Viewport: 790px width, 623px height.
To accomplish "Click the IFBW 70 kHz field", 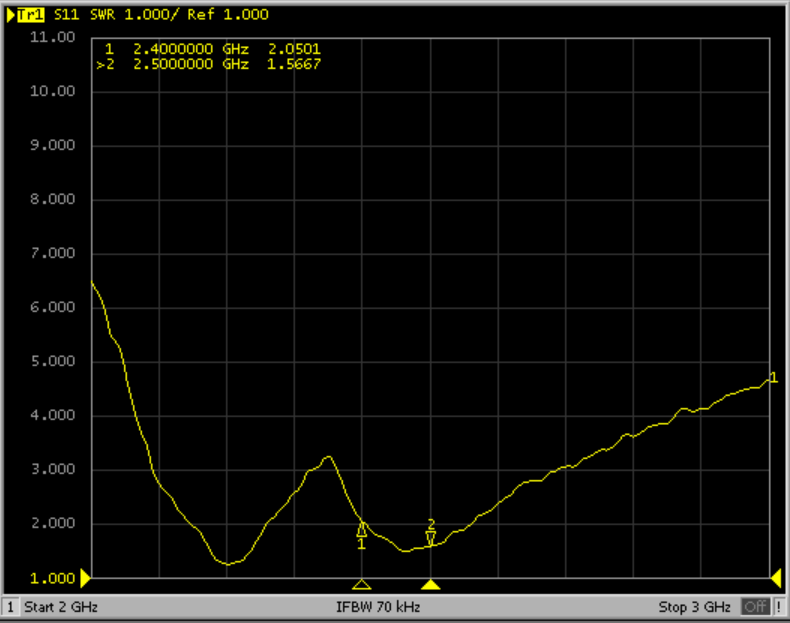I will (x=380, y=607).
